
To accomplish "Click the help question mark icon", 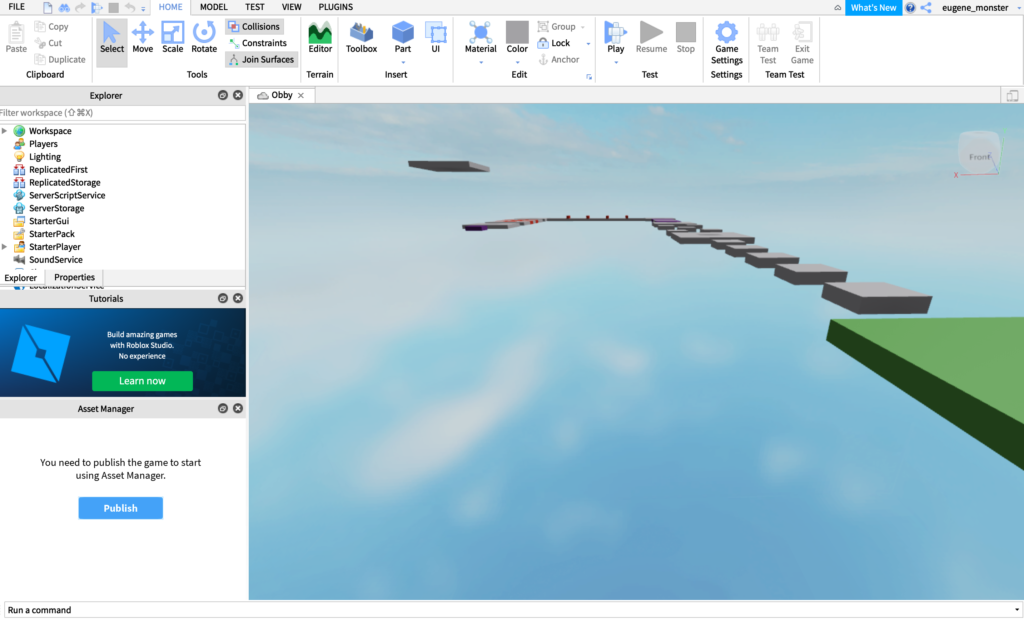I will click(910, 8).
